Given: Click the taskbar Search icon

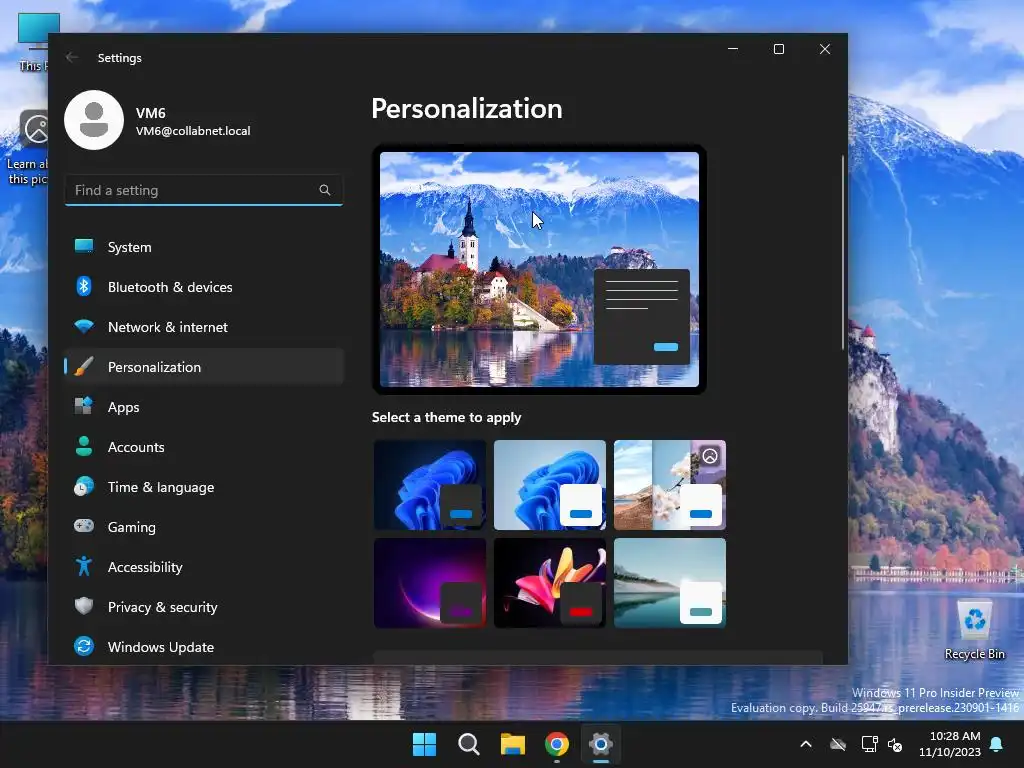Looking at the screenshot, I should click(468, 744).
